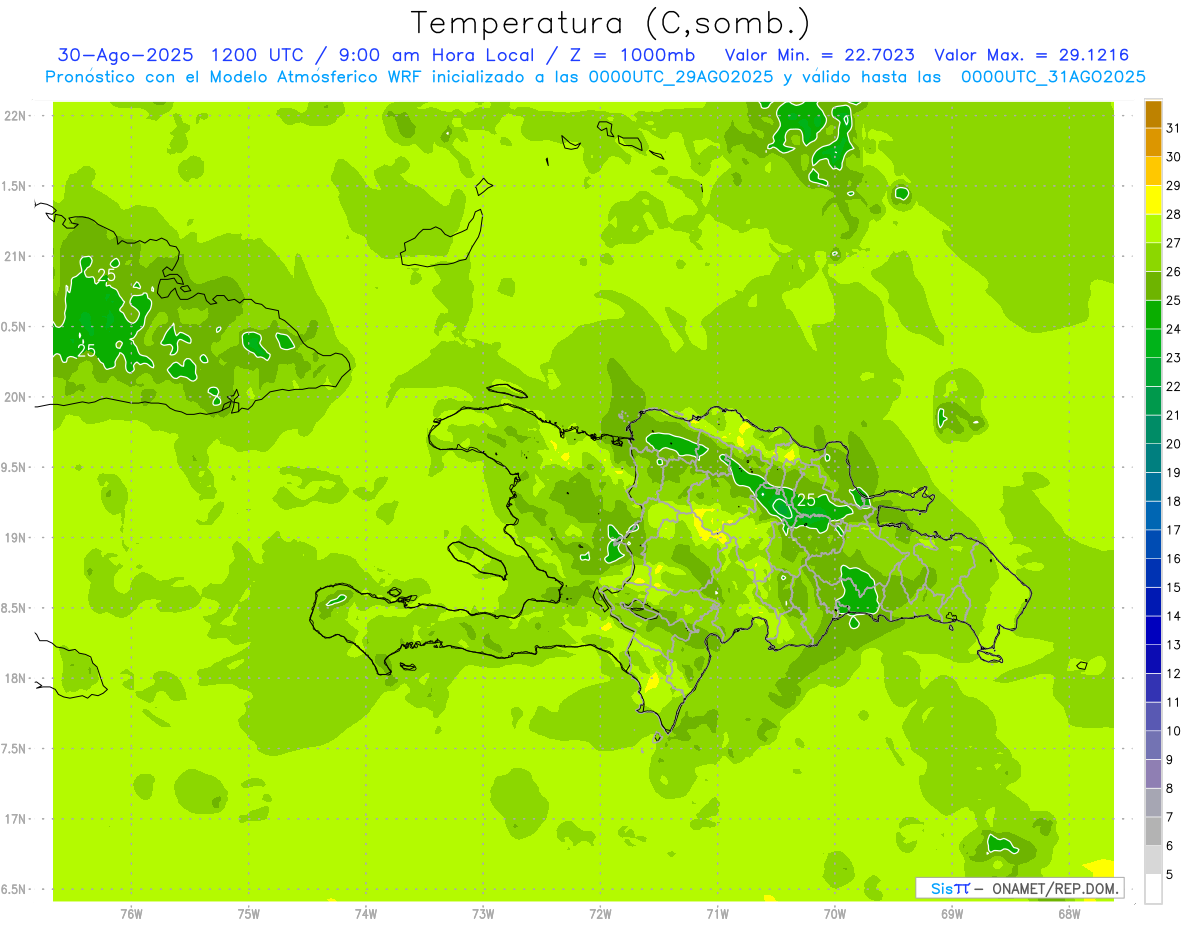This screenshot has width=1200, height=927.
Task: Click the legend value label 31
Action: (1173, 127)
